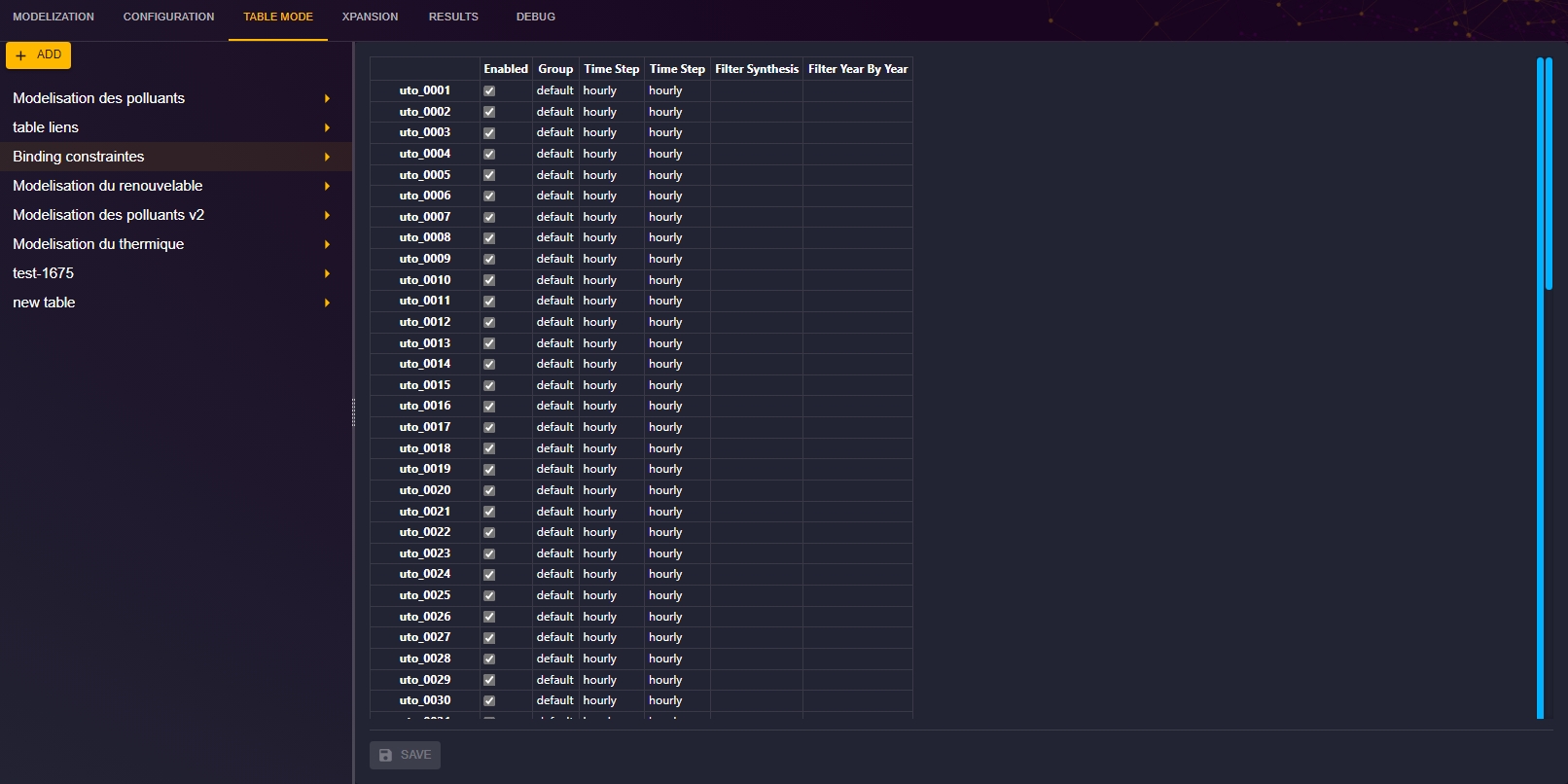
Task: Open the new table entry
Action: click(x=176, y=303)
